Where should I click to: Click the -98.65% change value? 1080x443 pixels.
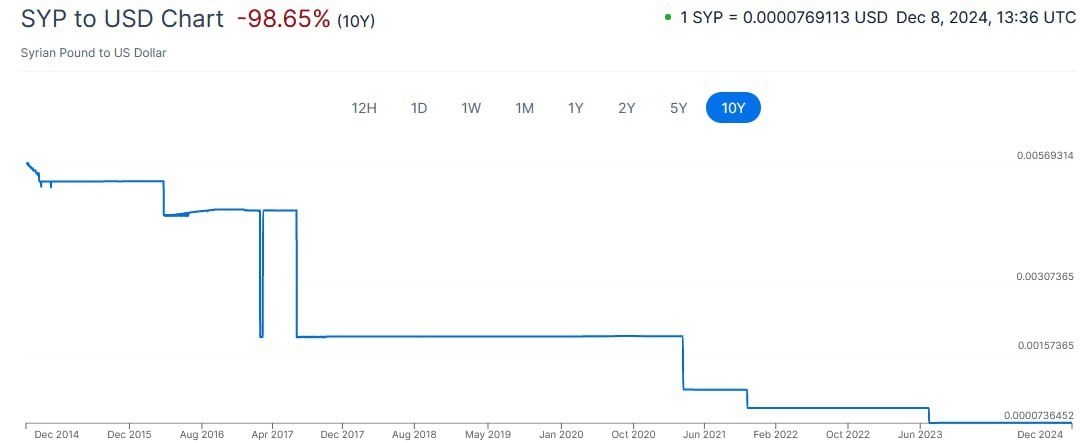[x=283, y=20]
